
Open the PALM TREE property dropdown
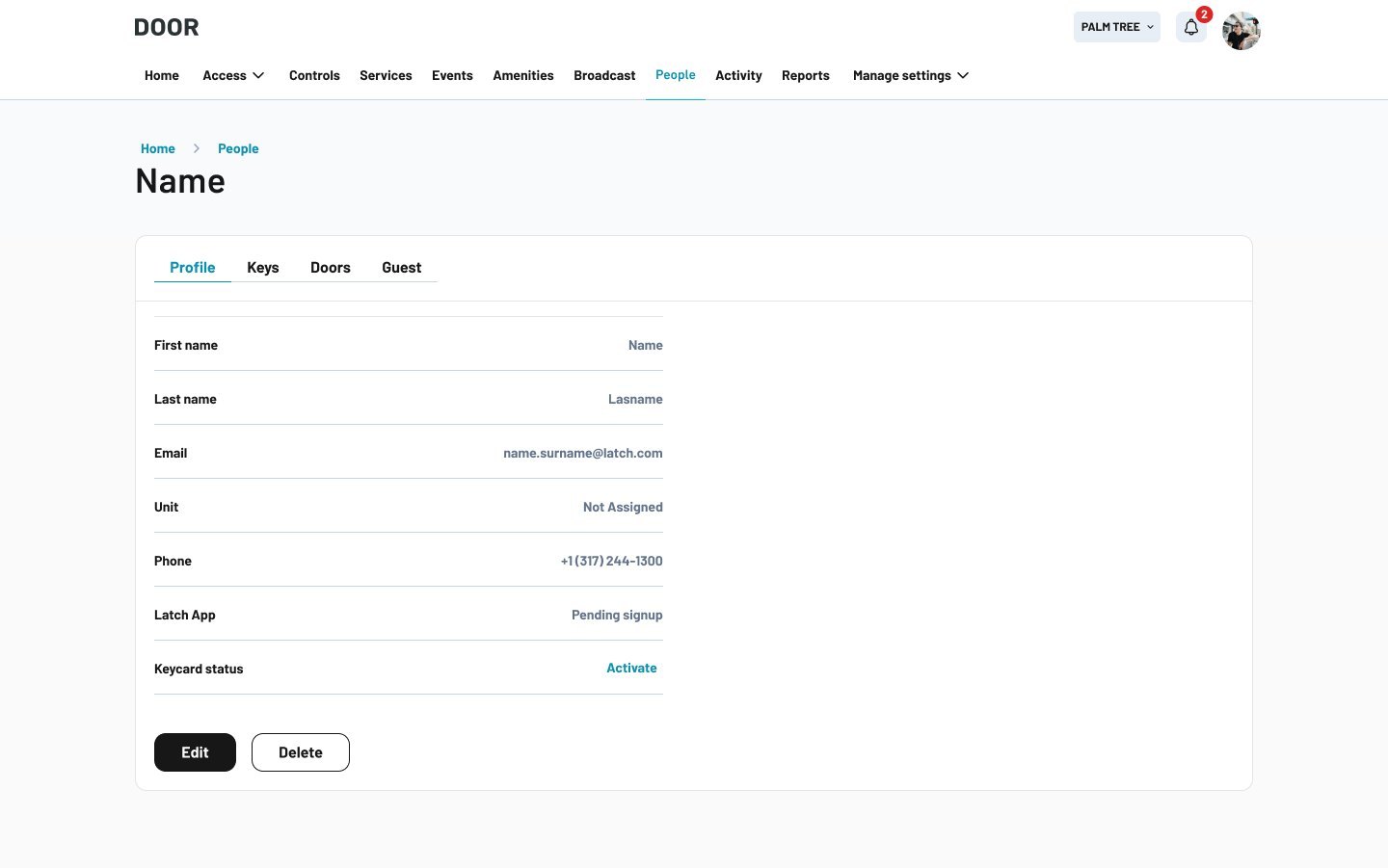1117,27
